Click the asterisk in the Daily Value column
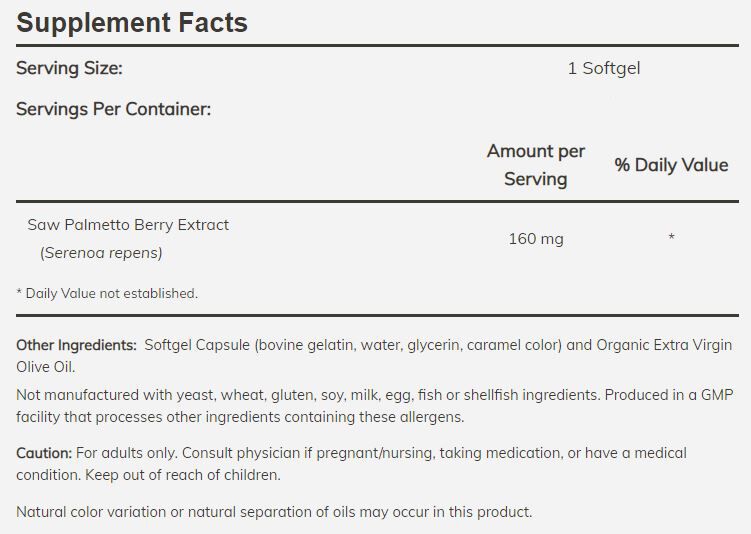 tap(671, 238)
